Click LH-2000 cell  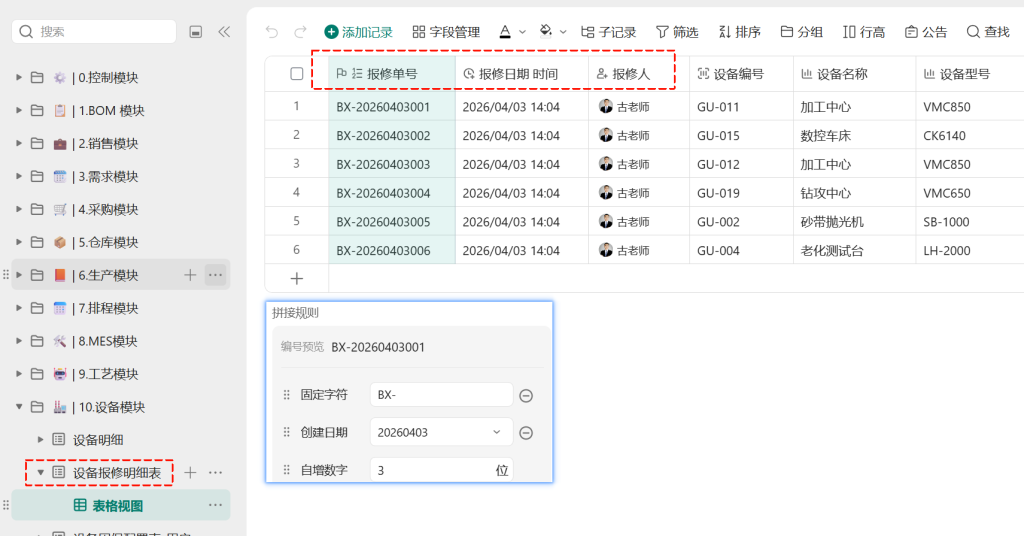click(970, 250)
